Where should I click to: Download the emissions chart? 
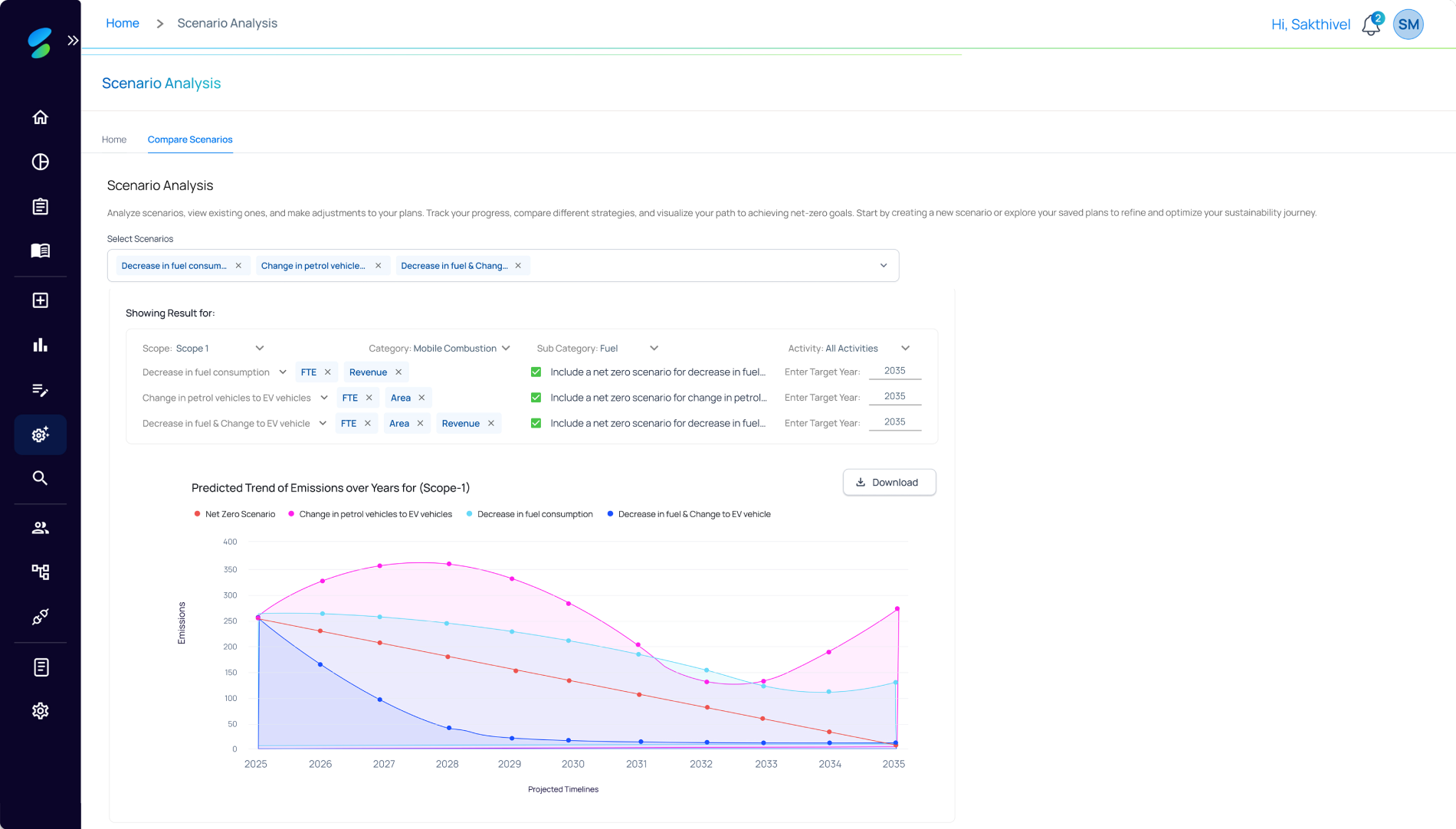889,483
